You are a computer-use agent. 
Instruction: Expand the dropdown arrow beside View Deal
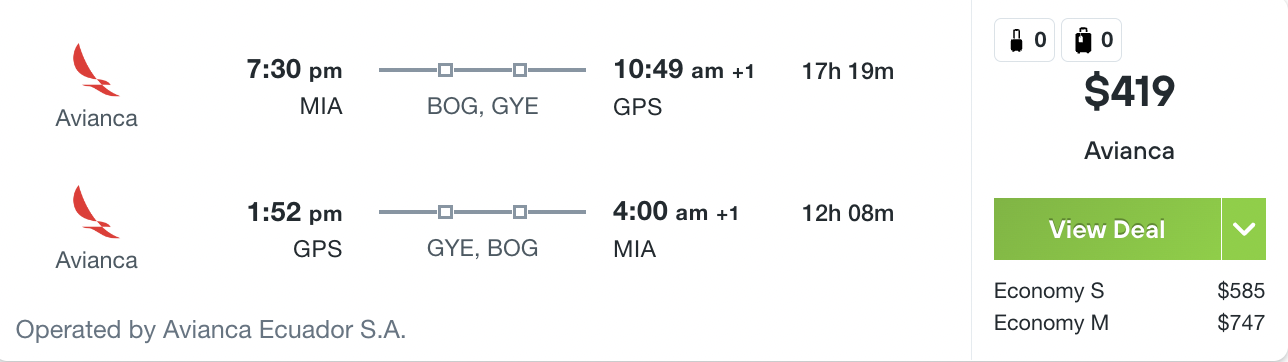coord(1244,229)
